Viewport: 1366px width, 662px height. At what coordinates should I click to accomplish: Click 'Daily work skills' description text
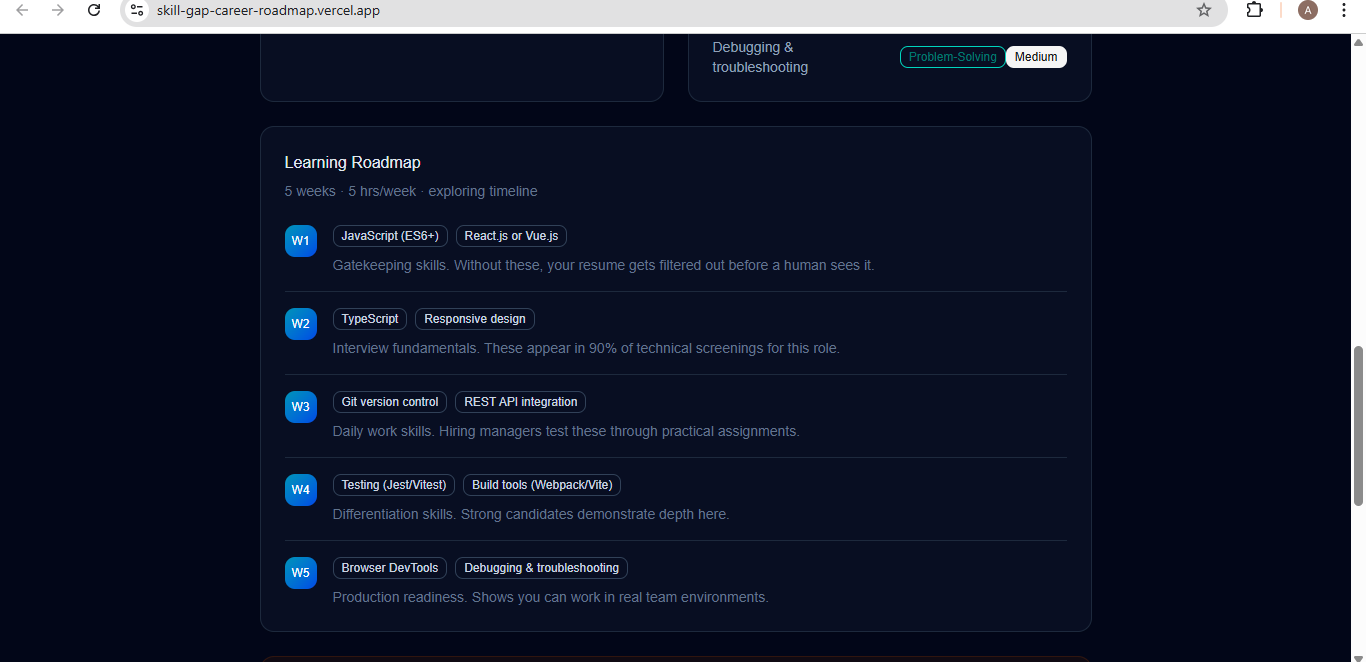(566, 431)
